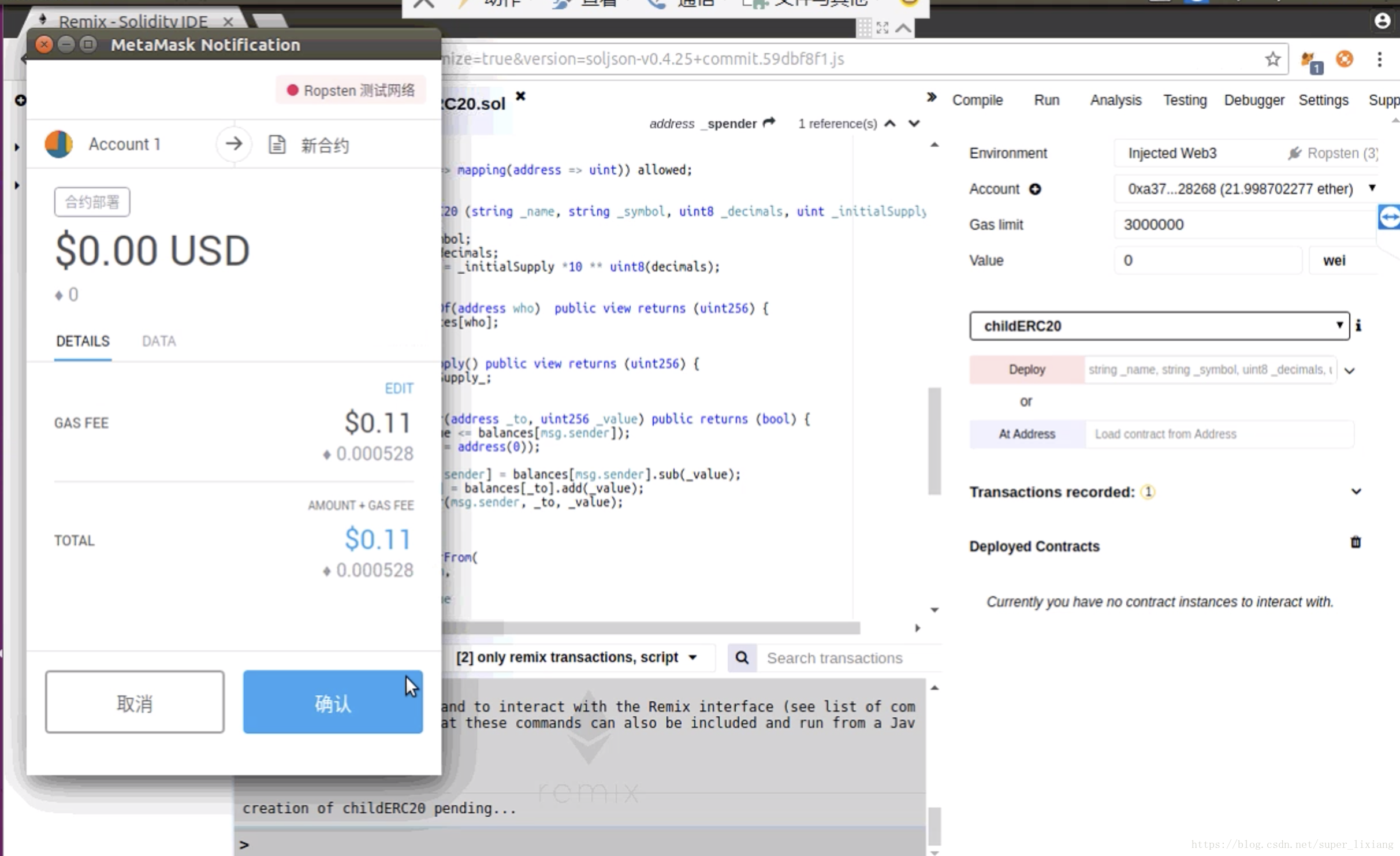Click the terminal command prompt input
Screen dimensions: 1400x856
(586, 844)
